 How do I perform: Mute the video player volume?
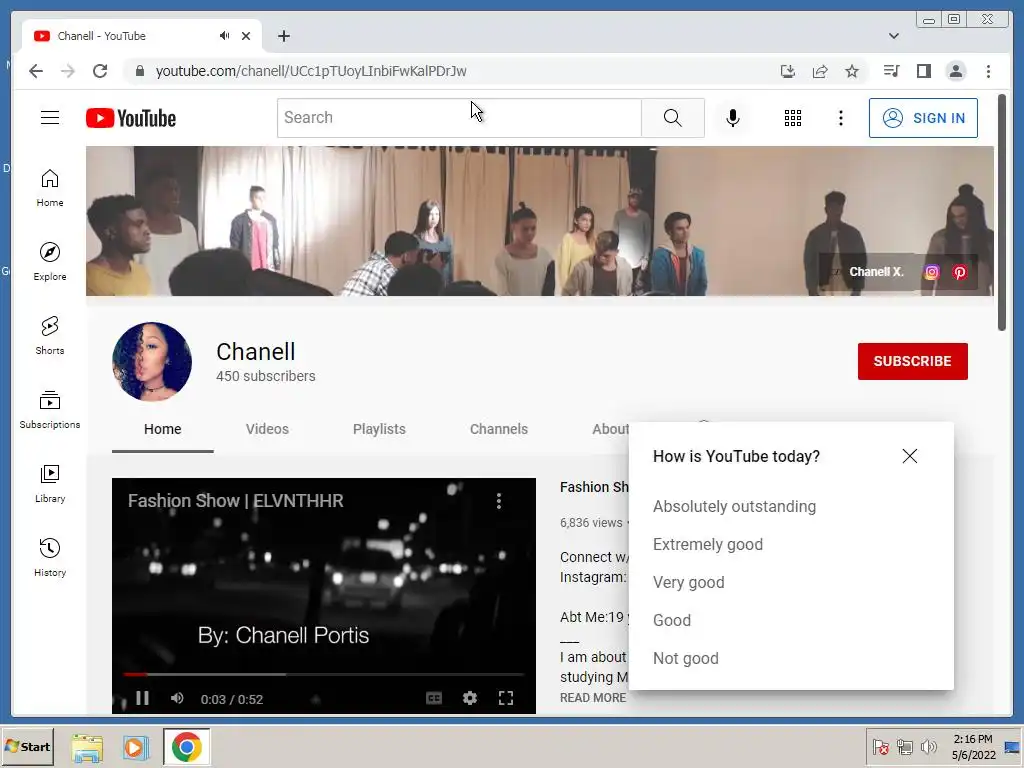click(177, 698)
